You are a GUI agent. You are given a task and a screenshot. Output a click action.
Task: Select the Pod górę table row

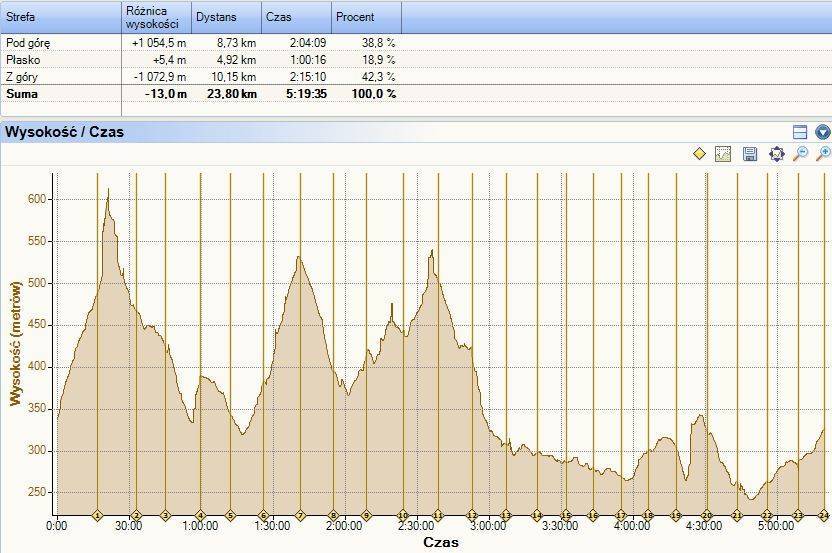200,43
